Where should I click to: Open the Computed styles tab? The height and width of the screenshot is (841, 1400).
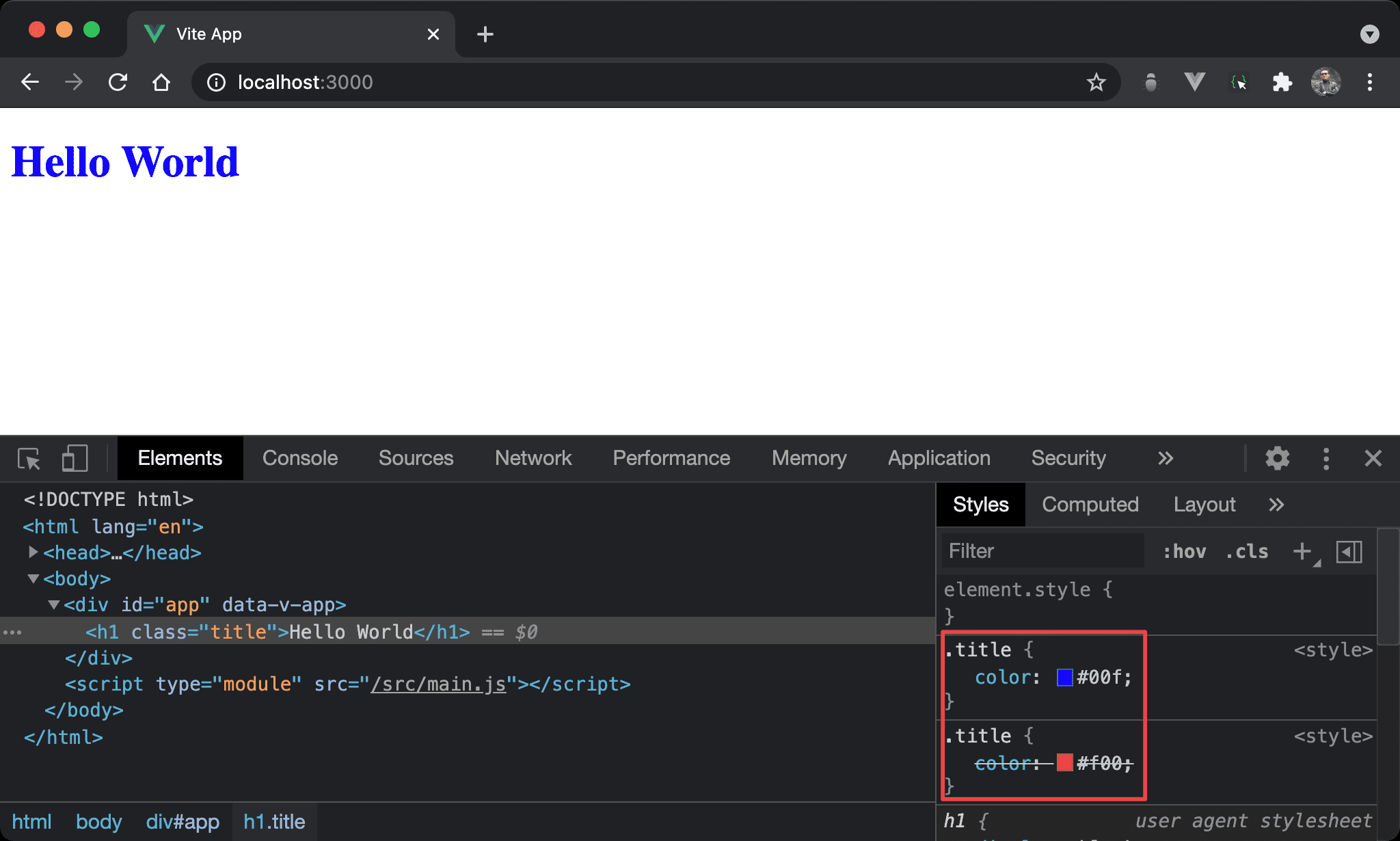click(1090, 505)
